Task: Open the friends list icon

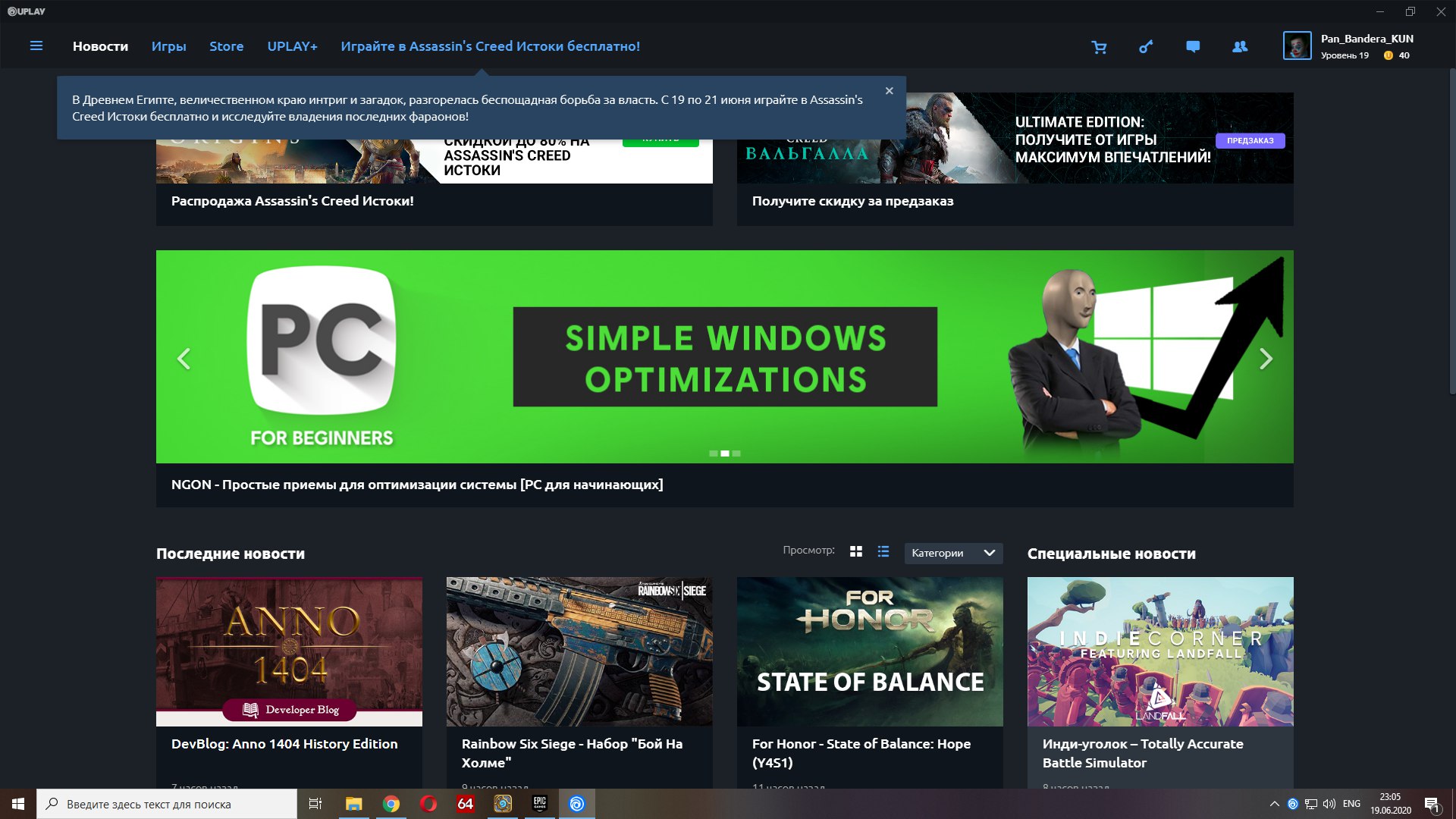Action: click(1240, 47)
